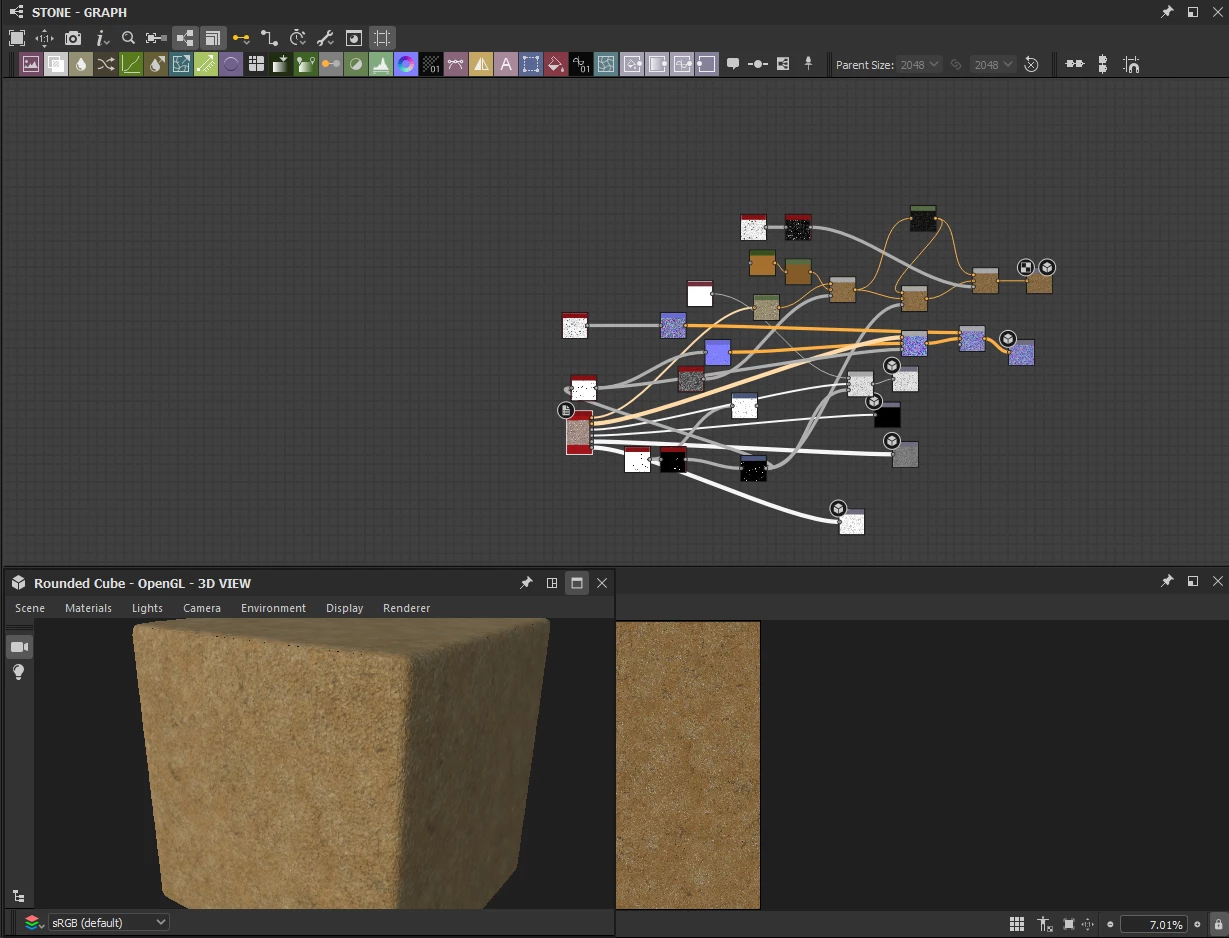Click the wrench tools icon

325,38
